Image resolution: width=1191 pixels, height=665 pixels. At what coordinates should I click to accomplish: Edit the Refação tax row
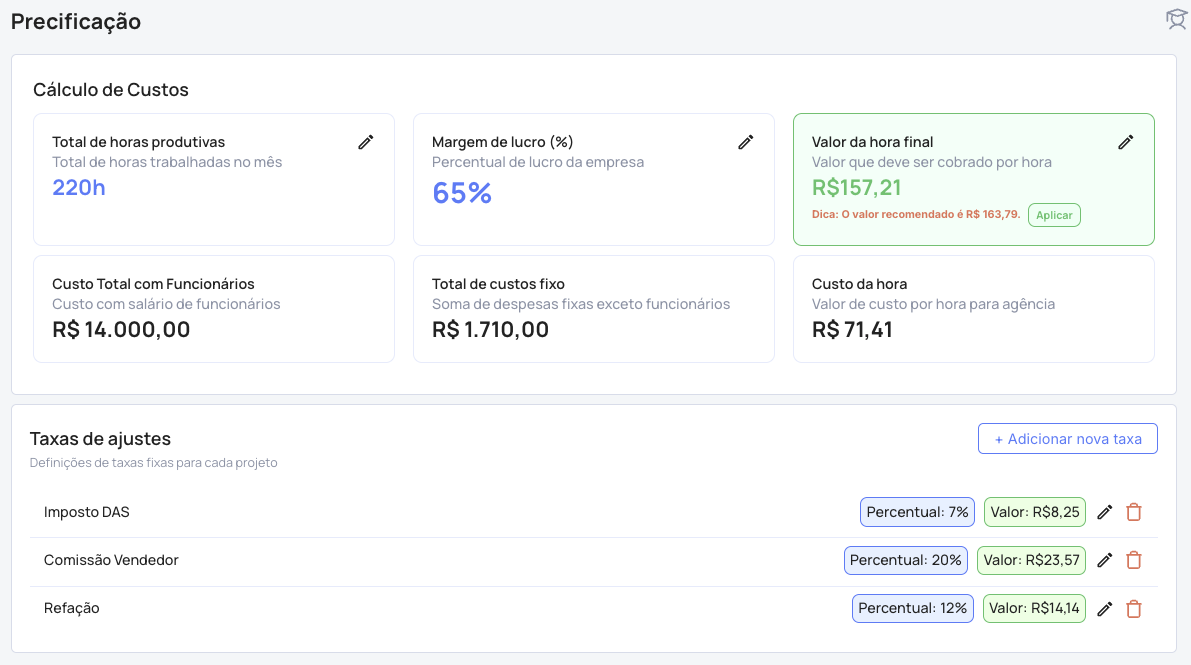1105,608
